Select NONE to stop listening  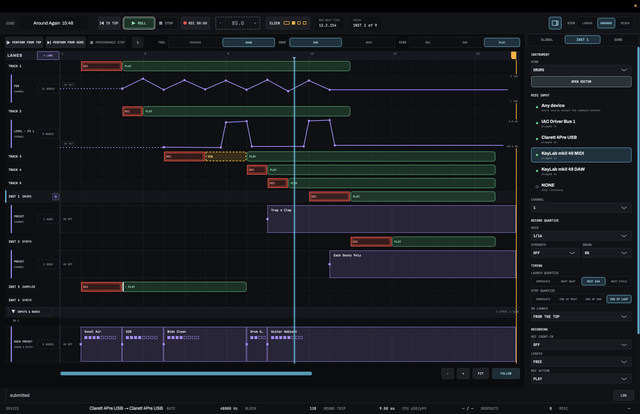tap(581, 187)
